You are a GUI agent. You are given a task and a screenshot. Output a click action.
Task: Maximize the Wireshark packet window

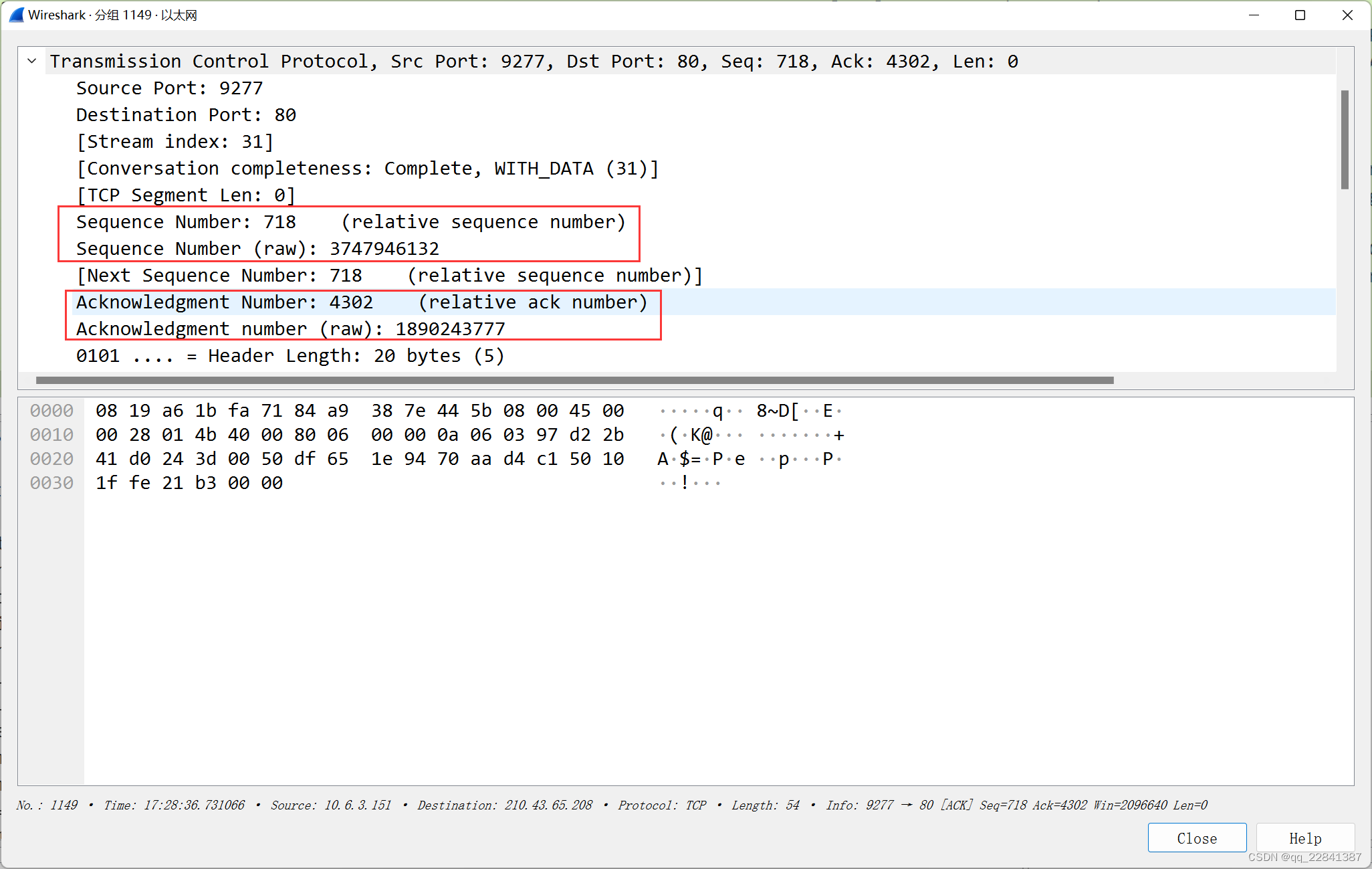click(1300, 15)
